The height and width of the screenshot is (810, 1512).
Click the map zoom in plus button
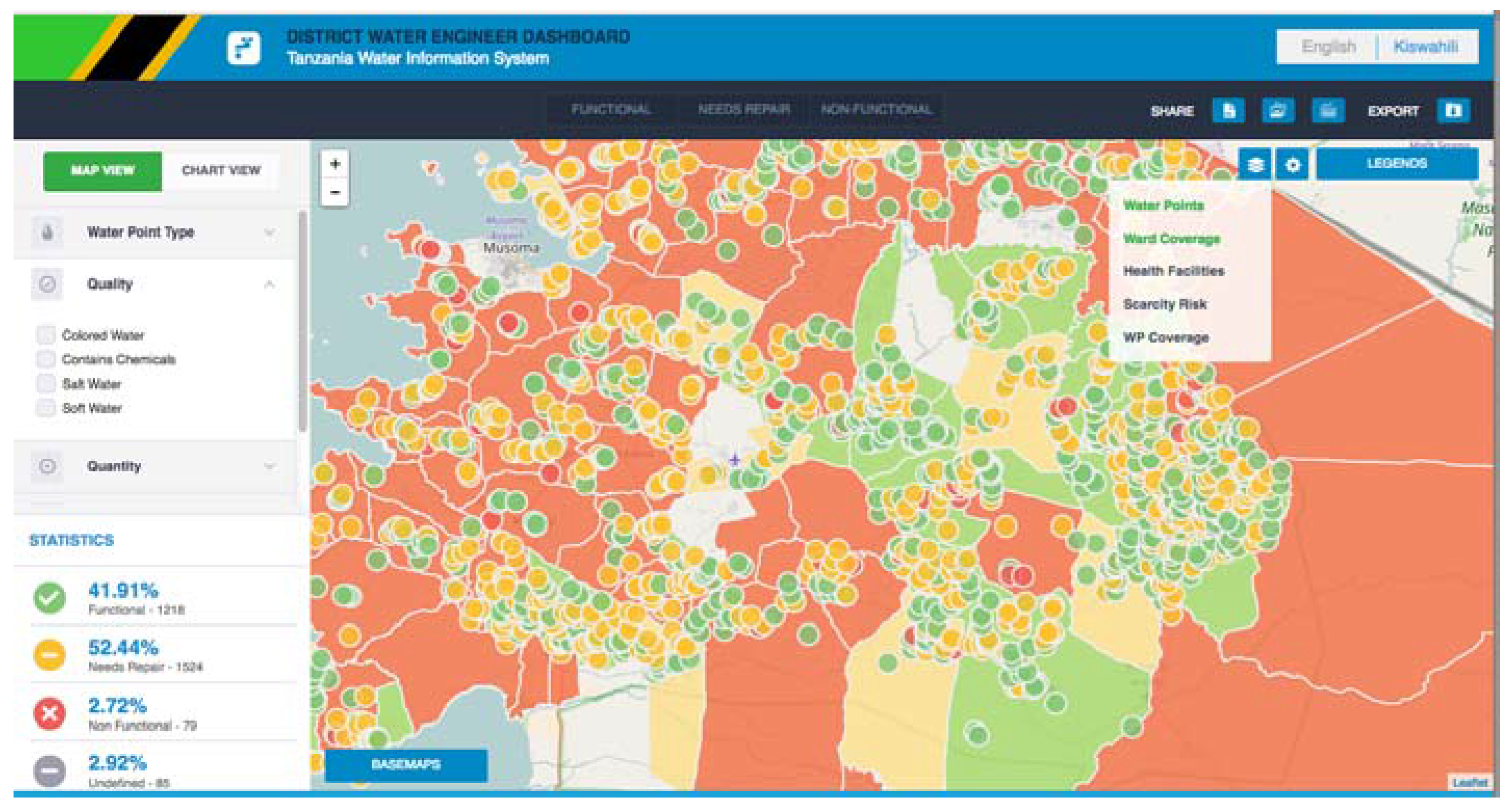[x=335, y=164]
